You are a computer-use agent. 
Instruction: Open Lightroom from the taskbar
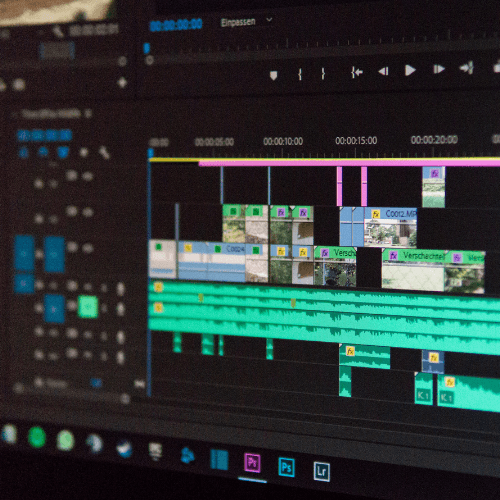point(322,471)
